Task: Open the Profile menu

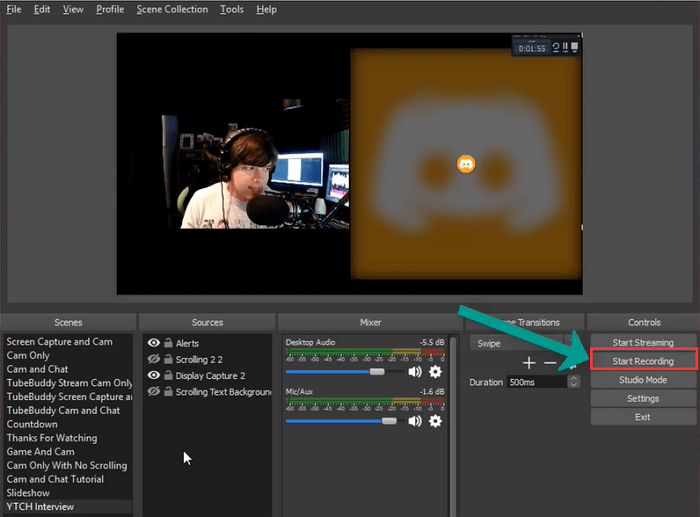Action: click(x=110, y=9)
